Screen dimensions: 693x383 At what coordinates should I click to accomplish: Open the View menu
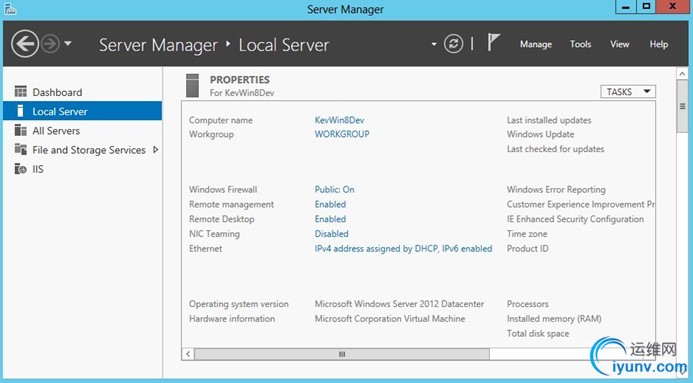(620, 44)
